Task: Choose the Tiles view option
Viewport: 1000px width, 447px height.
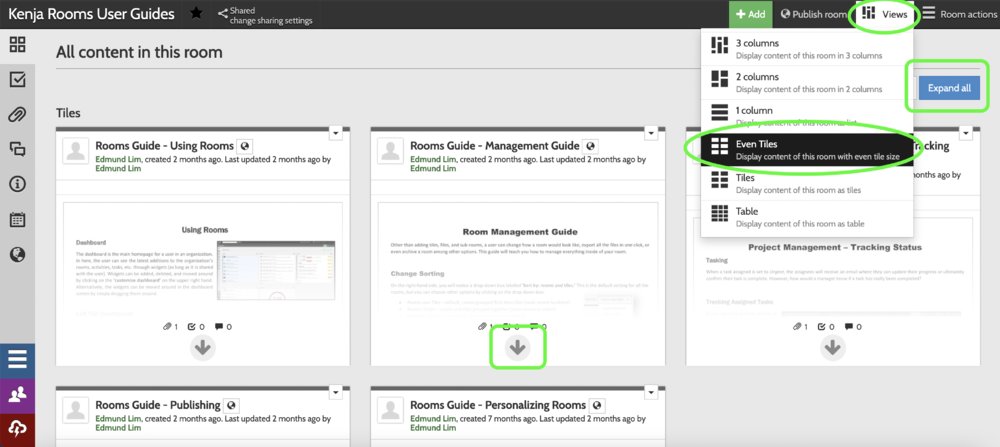Action: coord(807,183)
